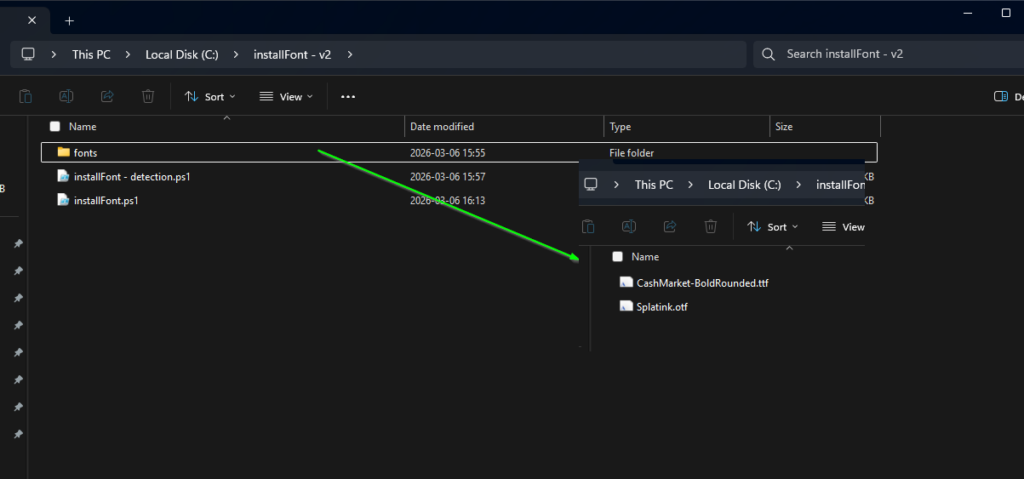Toggle the details pane icon at far right
This screenshot has height=479, width=1024.
[1000, 97]
